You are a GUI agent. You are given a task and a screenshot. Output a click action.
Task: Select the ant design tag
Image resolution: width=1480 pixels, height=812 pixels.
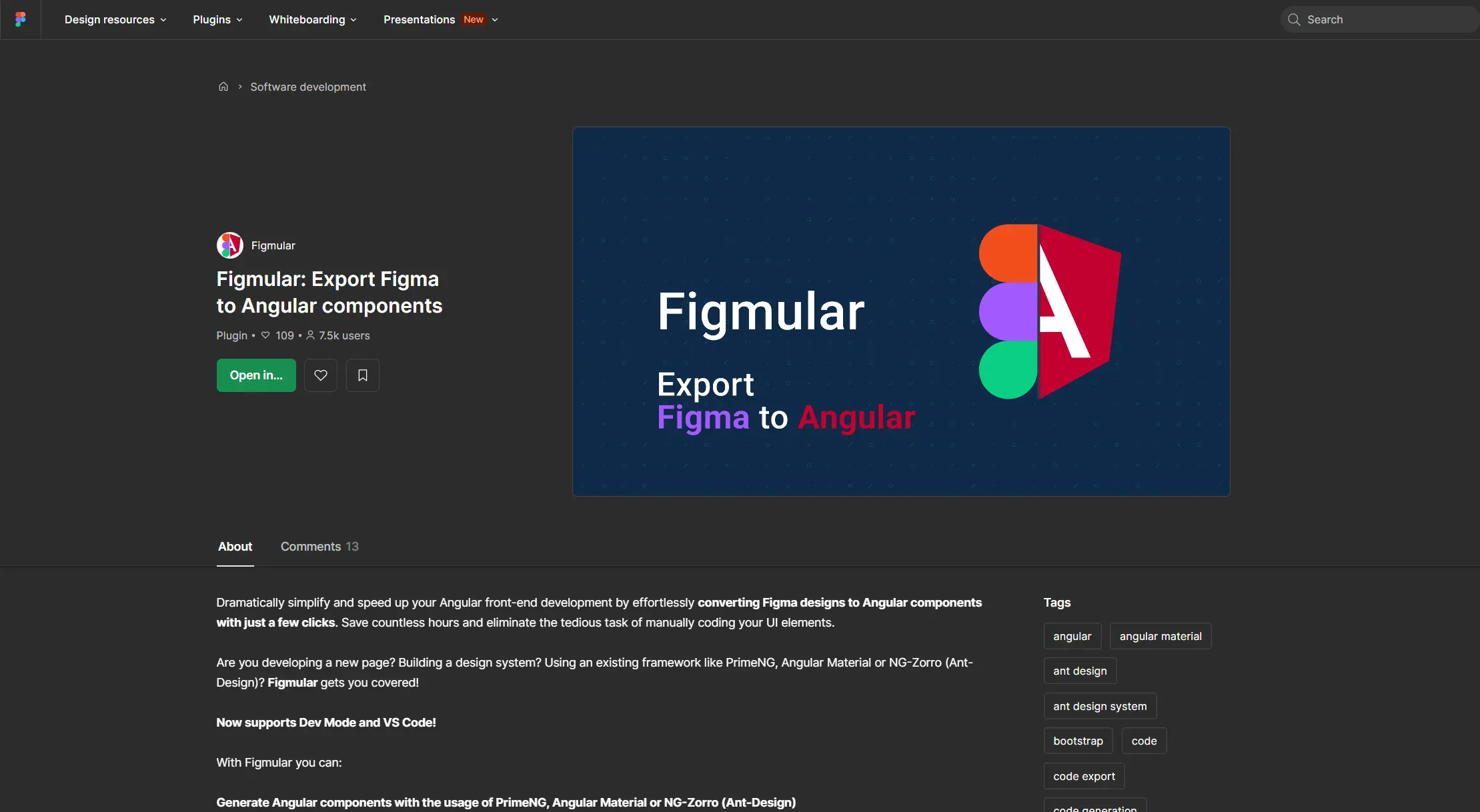(x=1080, y=671)
